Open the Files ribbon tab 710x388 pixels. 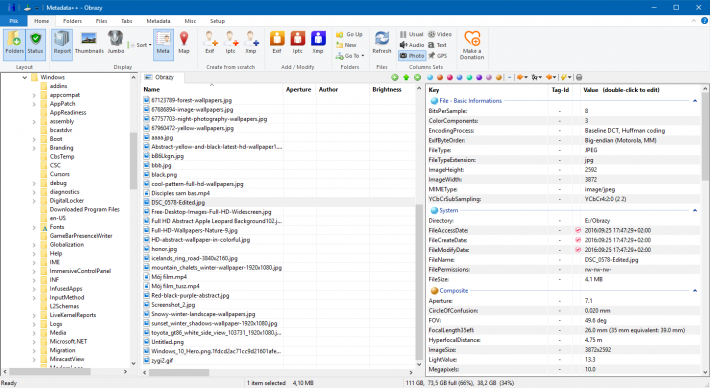101,21
